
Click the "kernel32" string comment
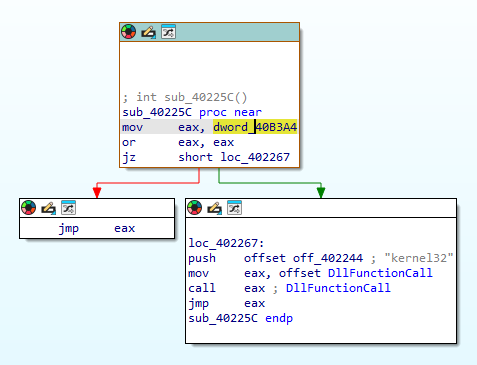(x=419, y=258)
